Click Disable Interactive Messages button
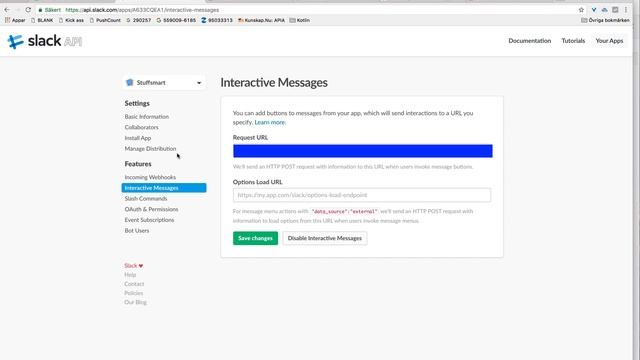Screen dimensions: 640x360 (324, 238)
